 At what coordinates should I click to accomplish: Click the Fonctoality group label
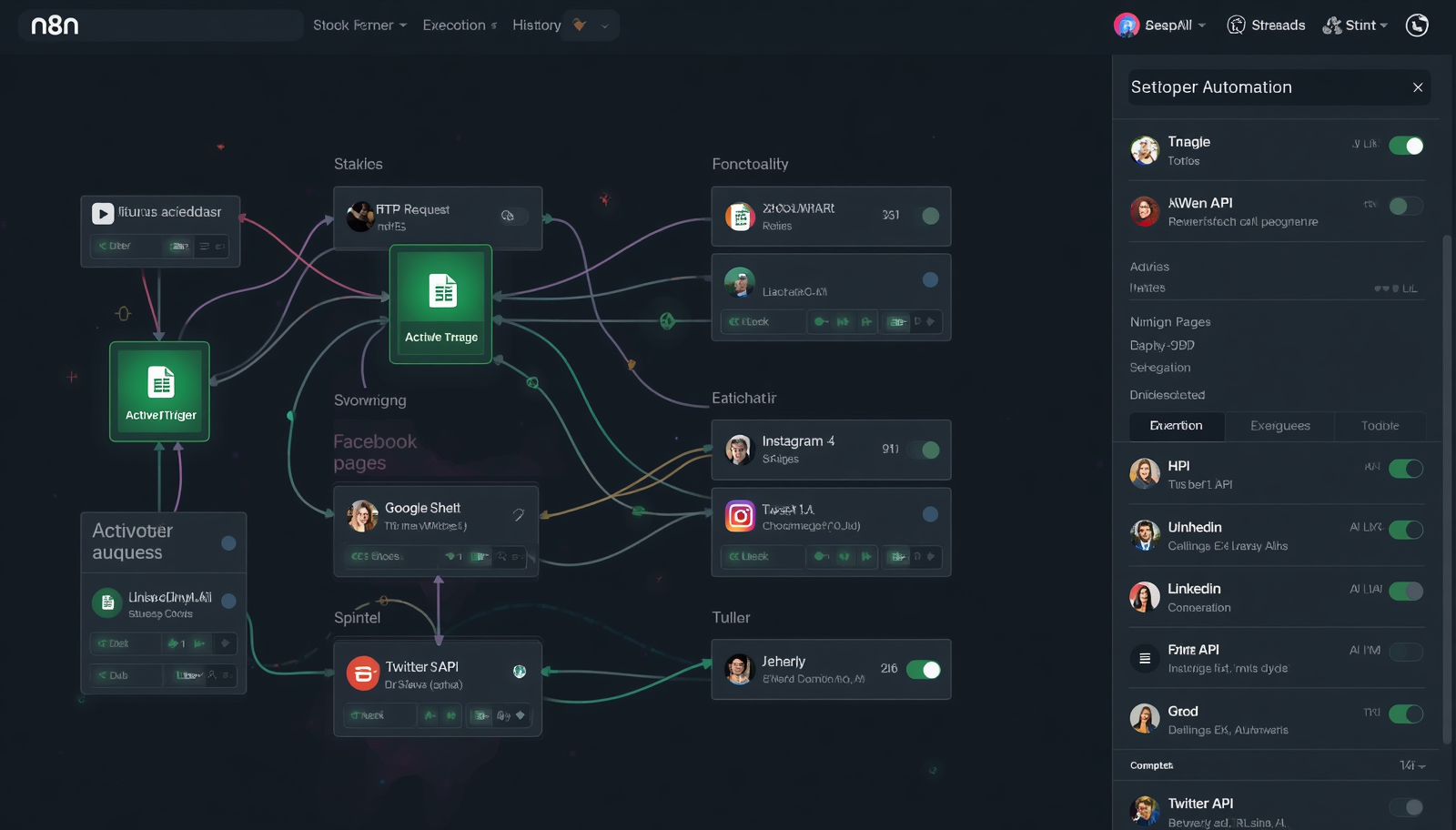click(x=750, y=164)
